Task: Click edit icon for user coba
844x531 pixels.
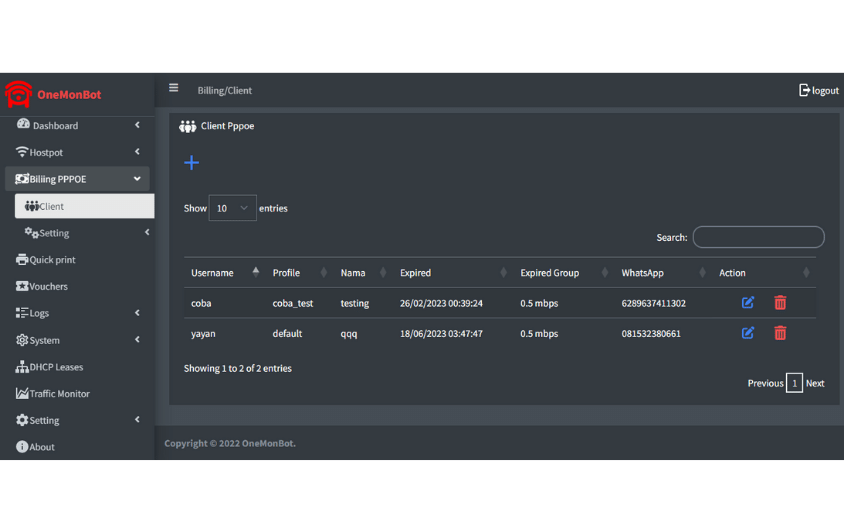Action: click(748, 303)
